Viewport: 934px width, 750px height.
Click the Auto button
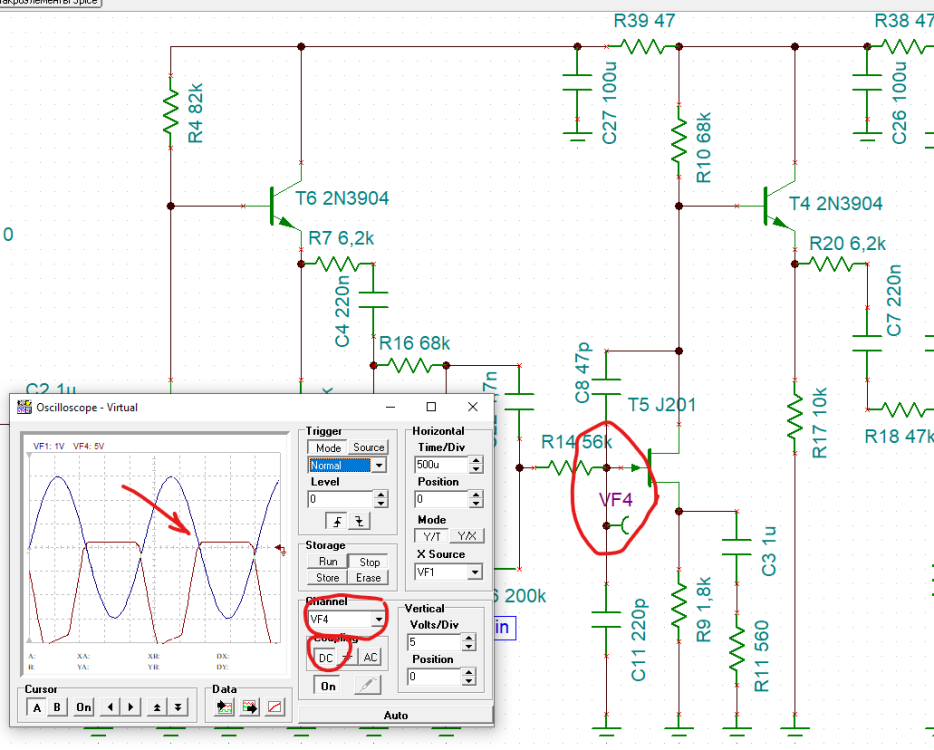[x=395, y=715]
